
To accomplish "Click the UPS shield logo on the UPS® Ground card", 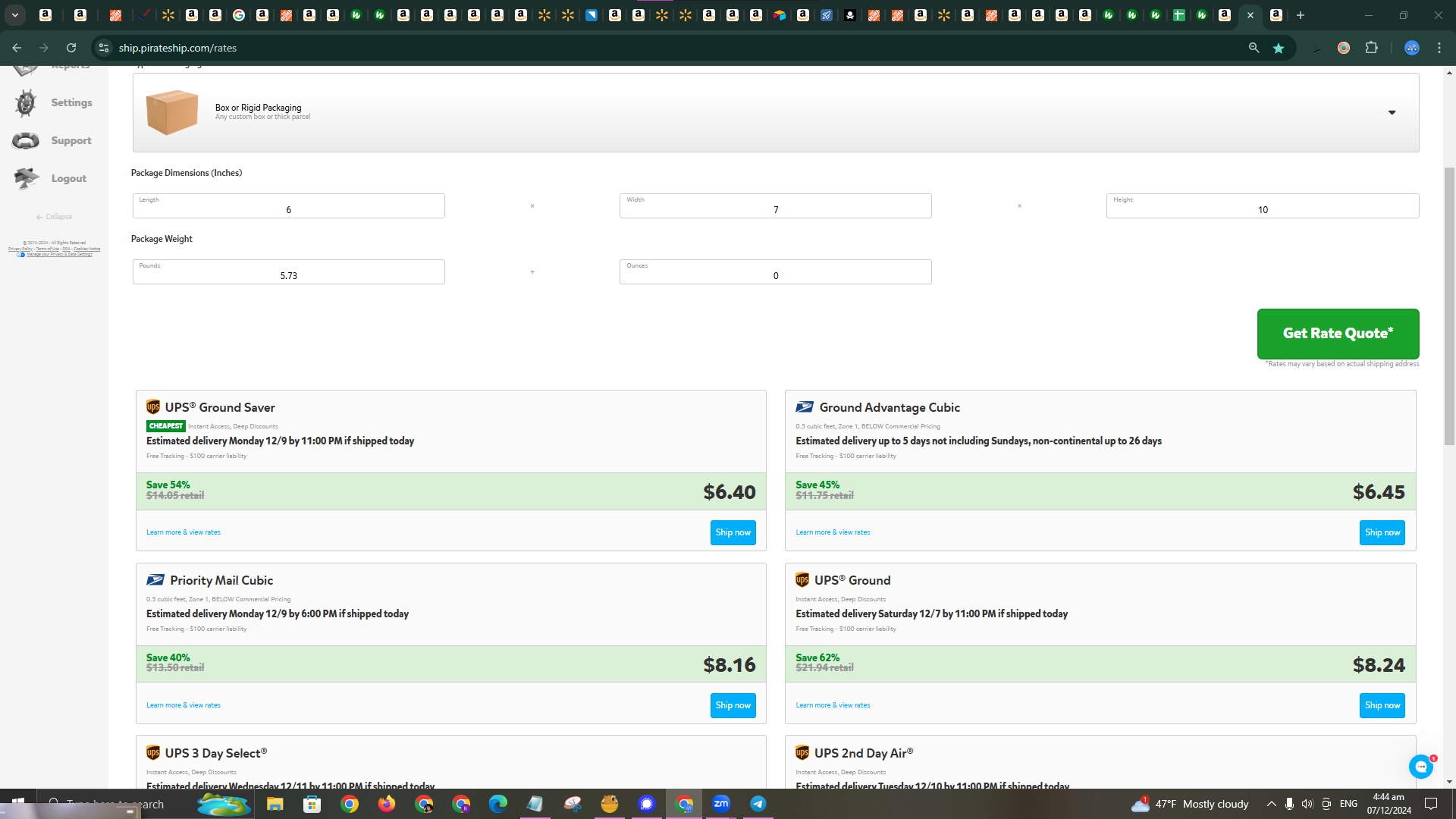I will 802,580.
